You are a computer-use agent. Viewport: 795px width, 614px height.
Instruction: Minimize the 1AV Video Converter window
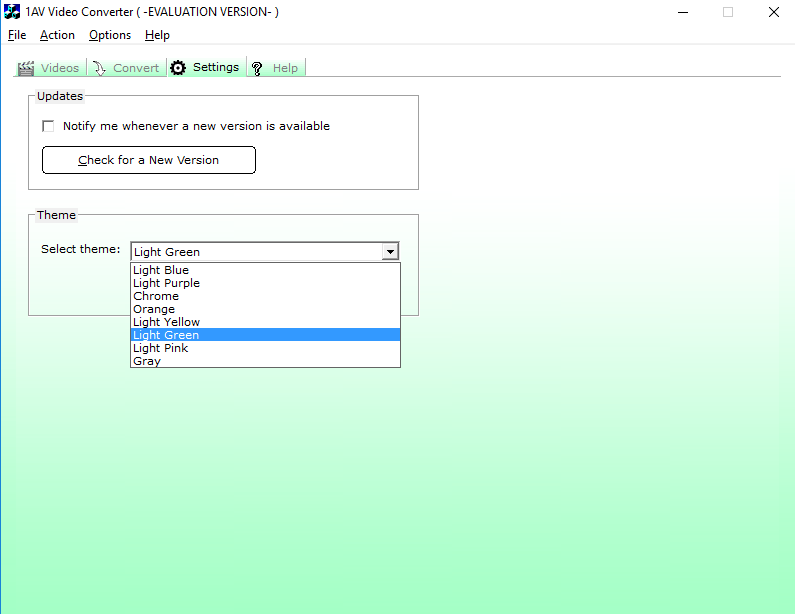(x=683, y=12)
